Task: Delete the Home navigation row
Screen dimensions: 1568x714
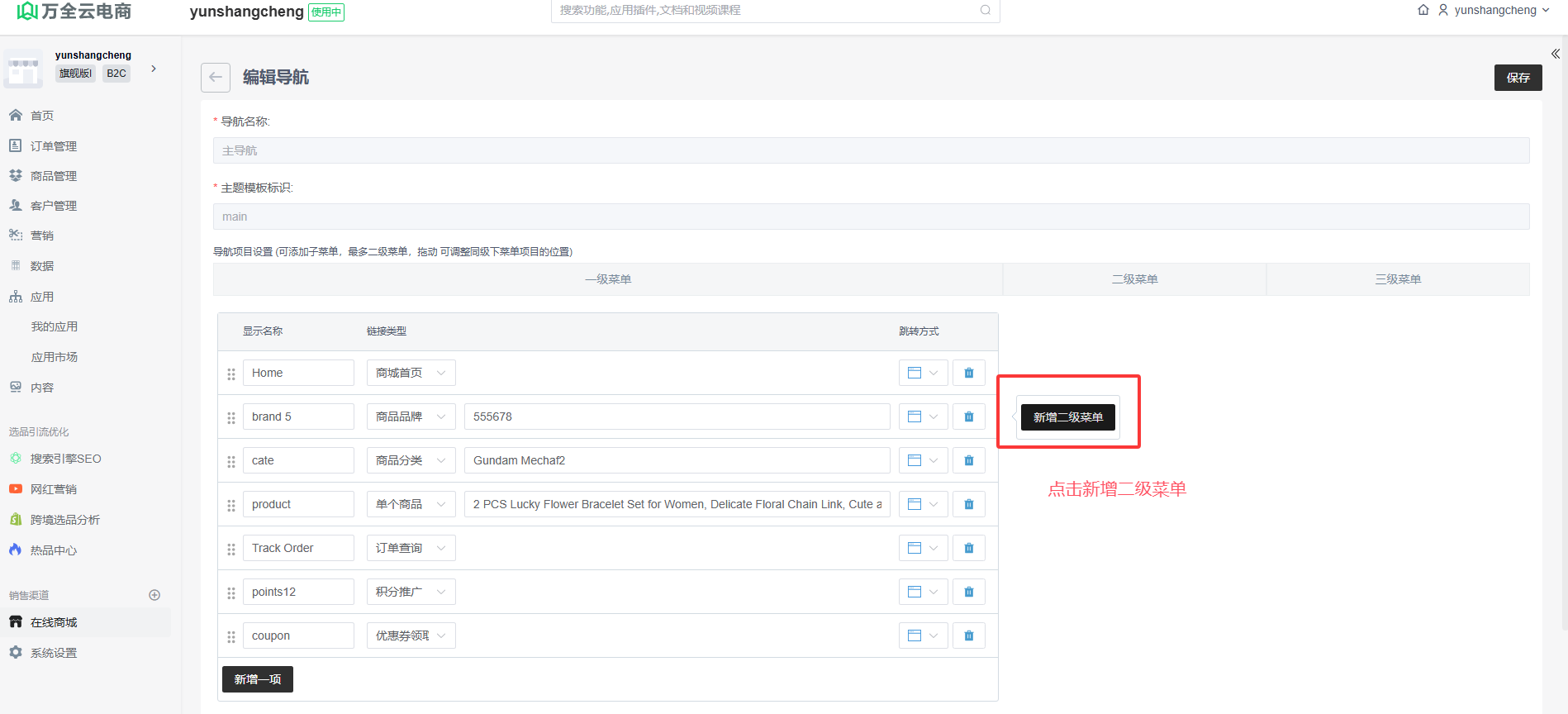Action: [968, 373]
